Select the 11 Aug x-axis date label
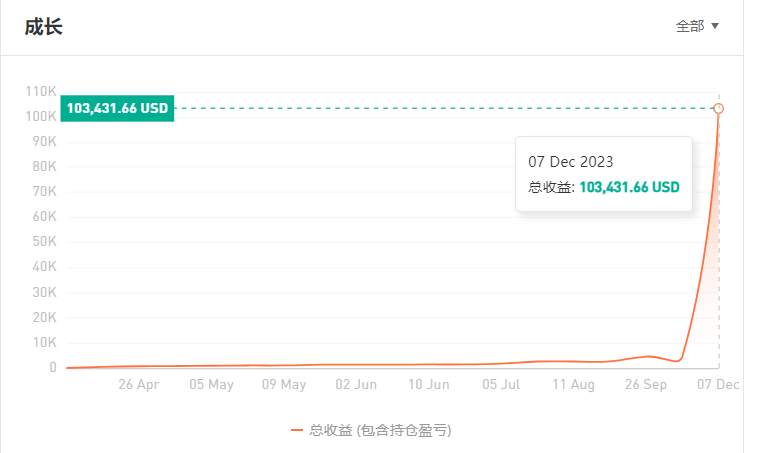The width and height of the screenshot is (768, 453). [x=574, y=384]
